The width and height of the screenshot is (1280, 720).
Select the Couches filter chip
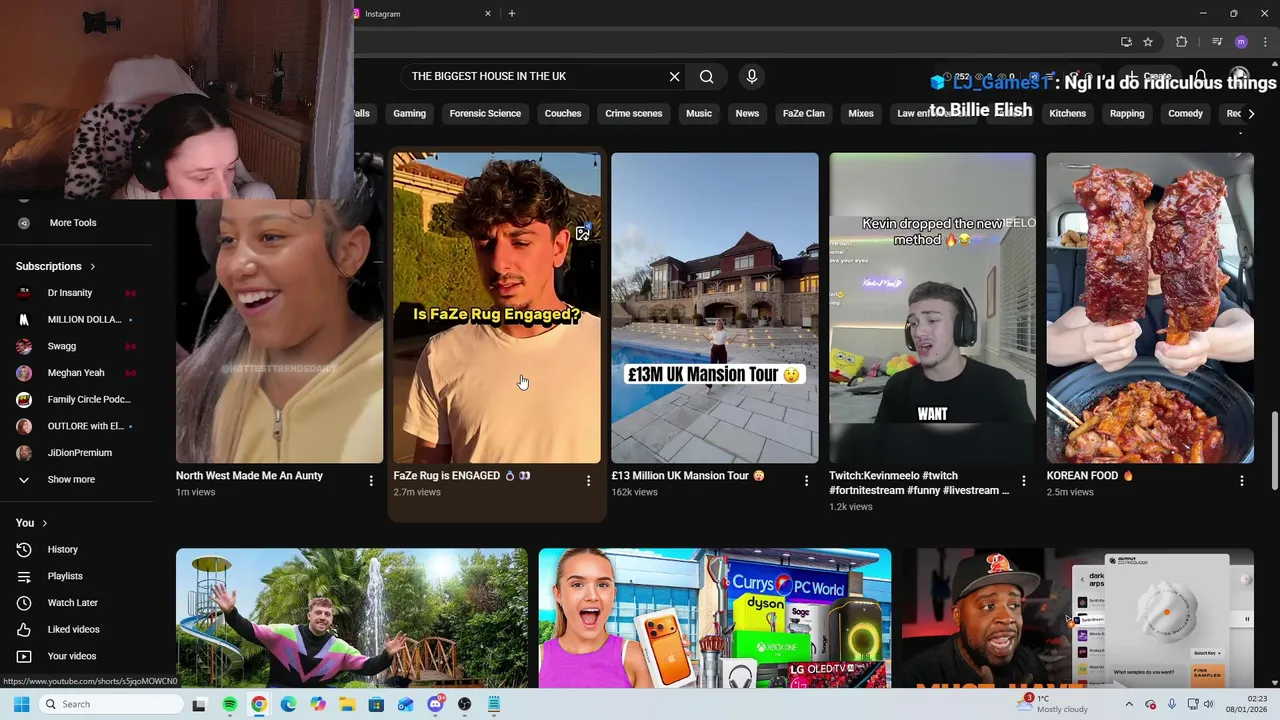[563, 114]
